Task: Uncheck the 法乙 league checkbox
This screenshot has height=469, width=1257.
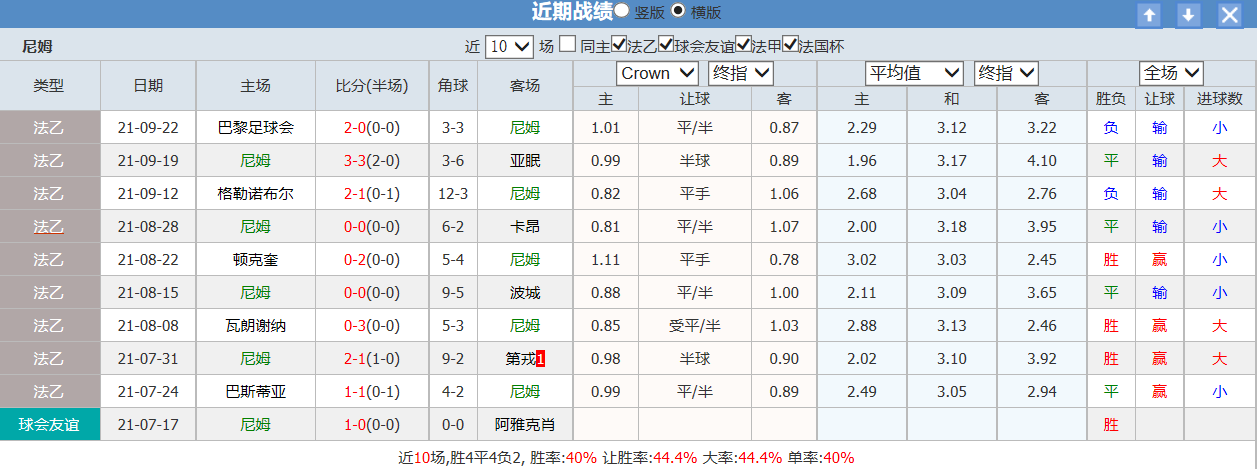Action: 619,44
